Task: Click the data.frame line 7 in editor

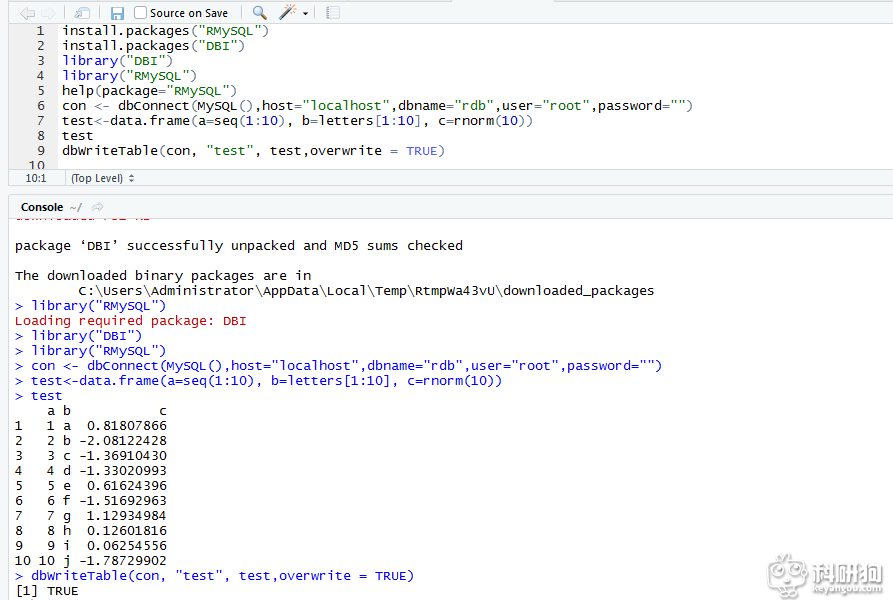Action: (x=297, y=121)
